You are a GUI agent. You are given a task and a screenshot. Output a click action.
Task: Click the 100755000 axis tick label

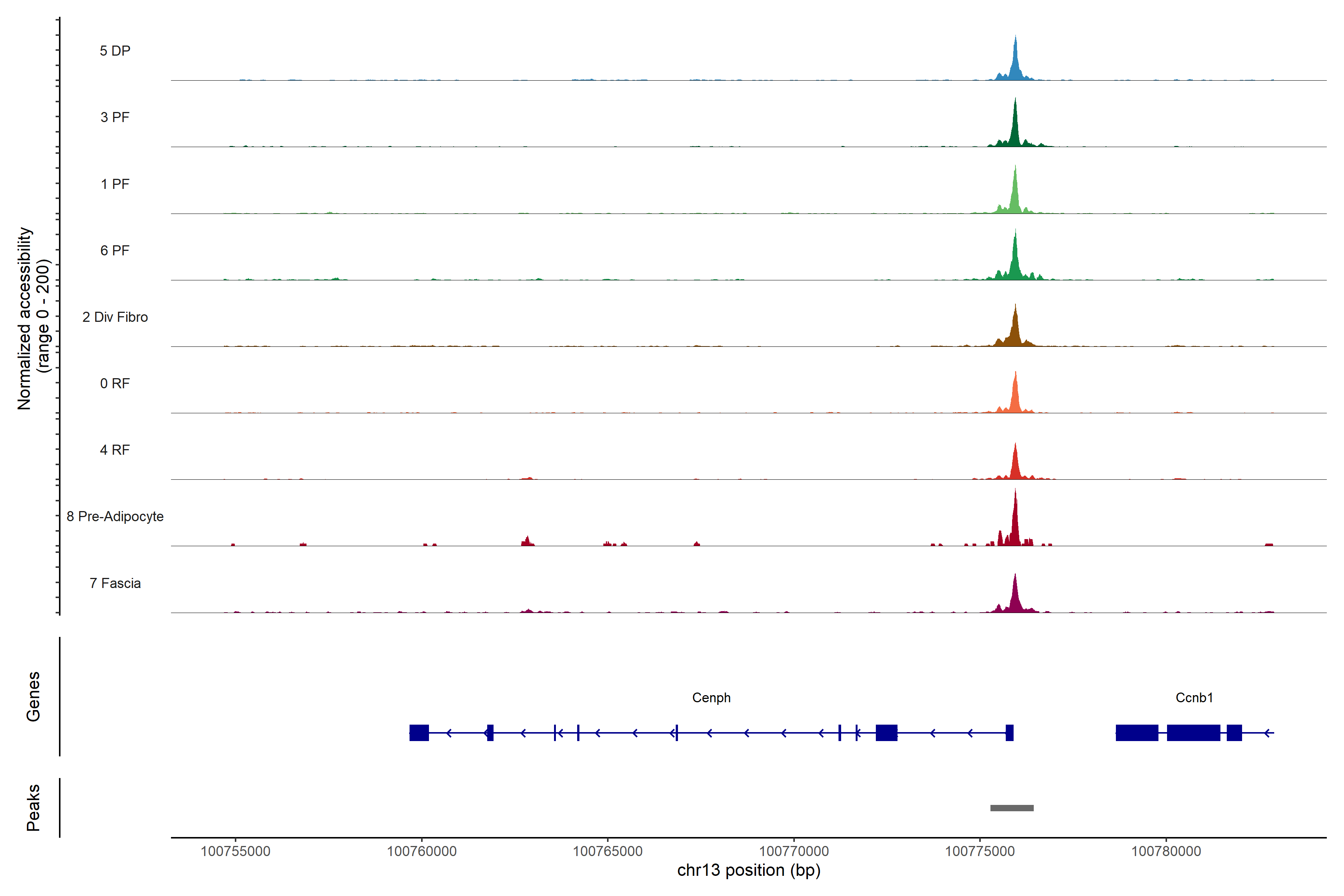click(235, 851)
